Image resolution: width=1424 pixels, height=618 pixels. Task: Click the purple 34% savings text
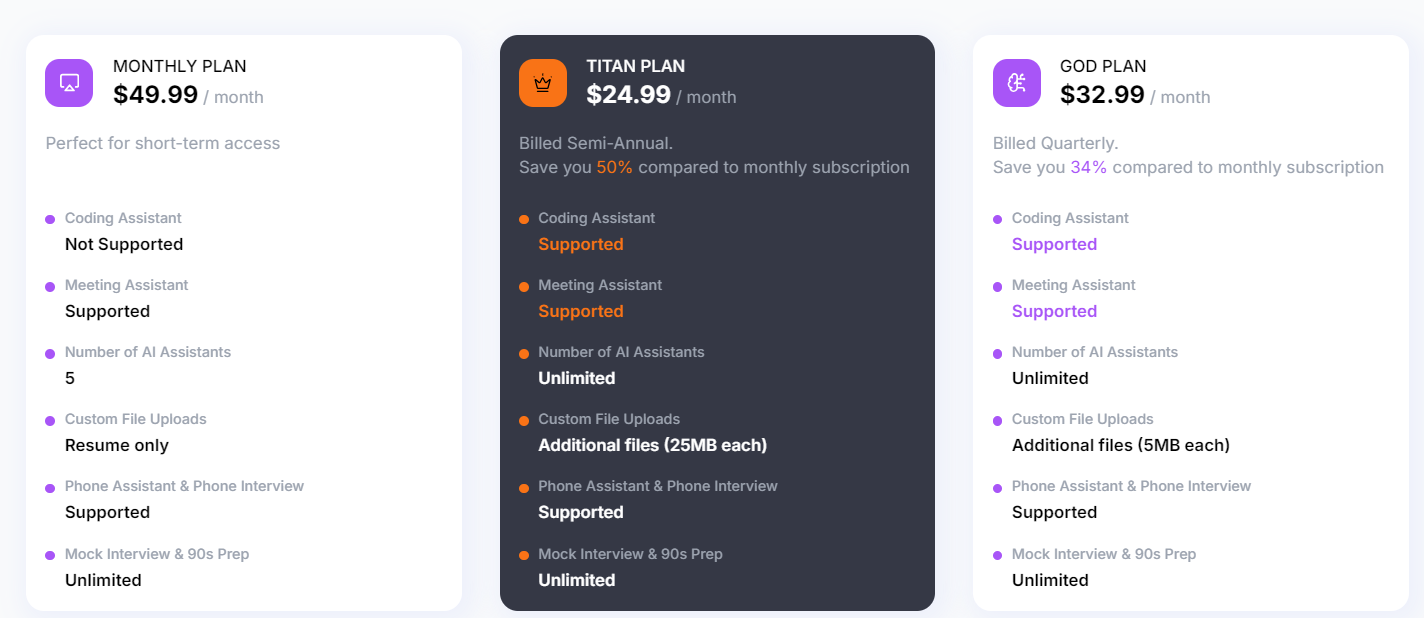(x=1089, y=167)
